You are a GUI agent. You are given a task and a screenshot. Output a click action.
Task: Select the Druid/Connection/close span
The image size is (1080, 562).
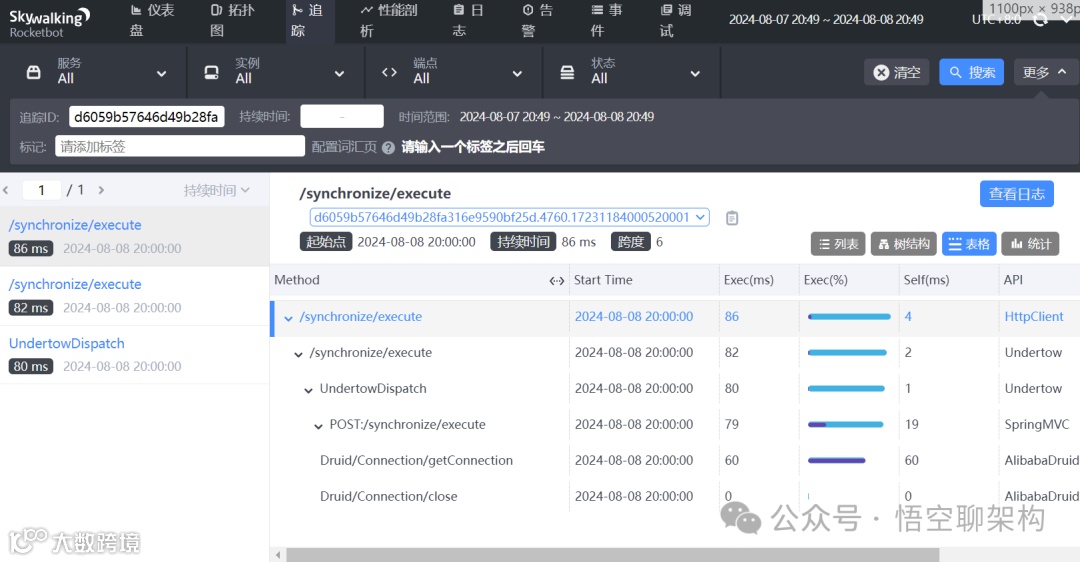click(x=388, y=496)
